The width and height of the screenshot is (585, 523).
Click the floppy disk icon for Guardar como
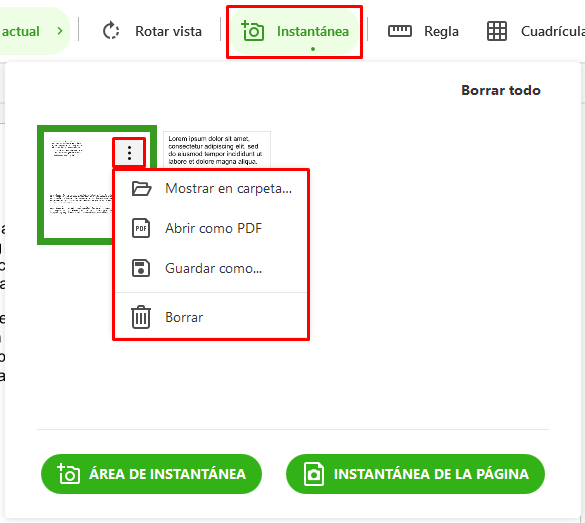(x=141, y=268)
